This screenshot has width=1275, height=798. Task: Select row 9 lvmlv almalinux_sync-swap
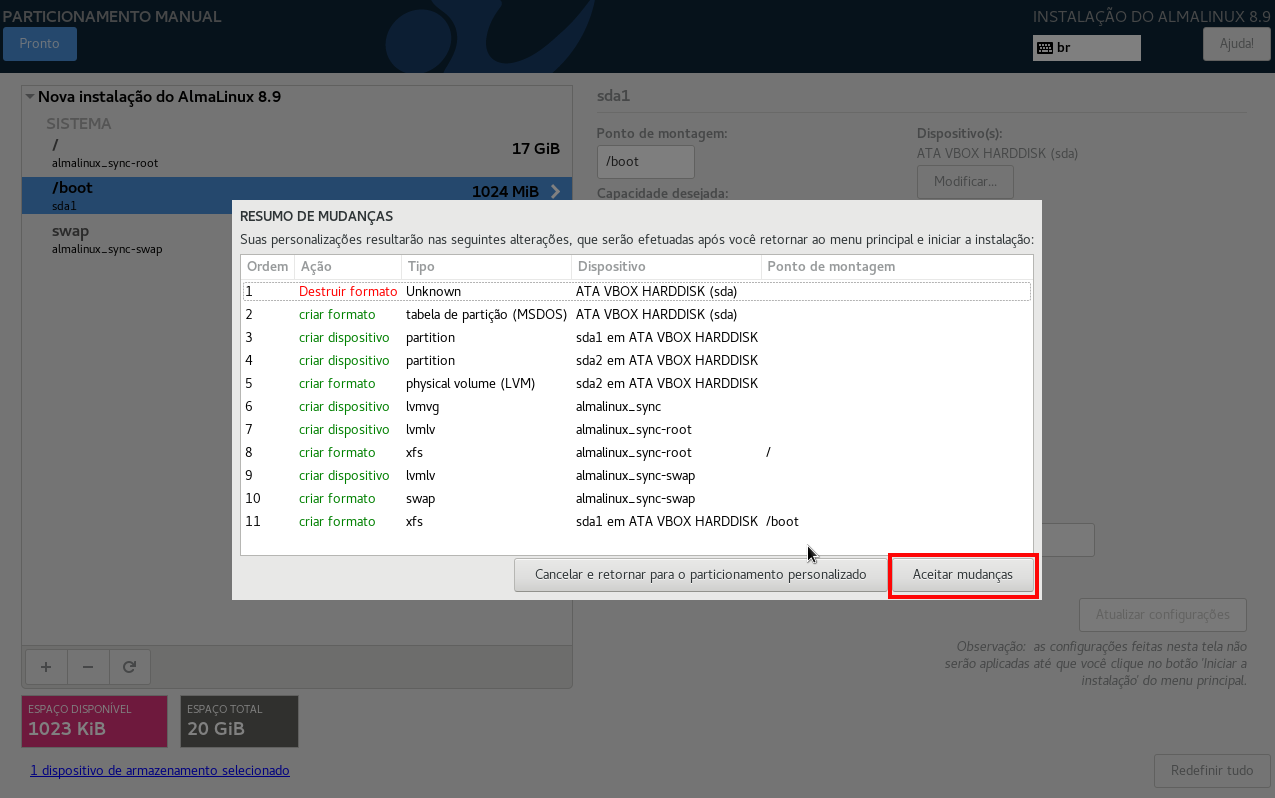click(637, 475)
